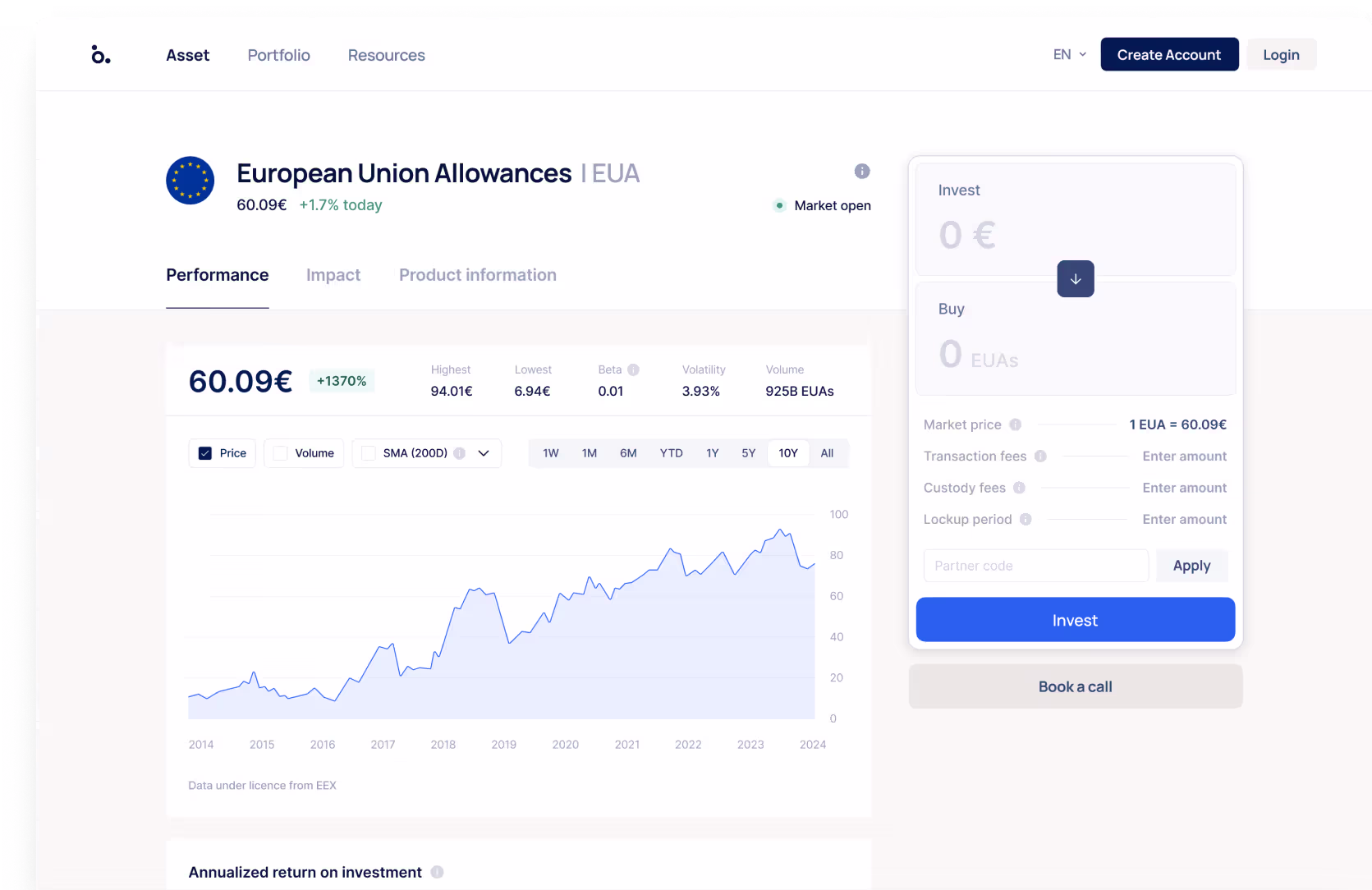Click Enter amount next to Lockup period

[1184, 520]
